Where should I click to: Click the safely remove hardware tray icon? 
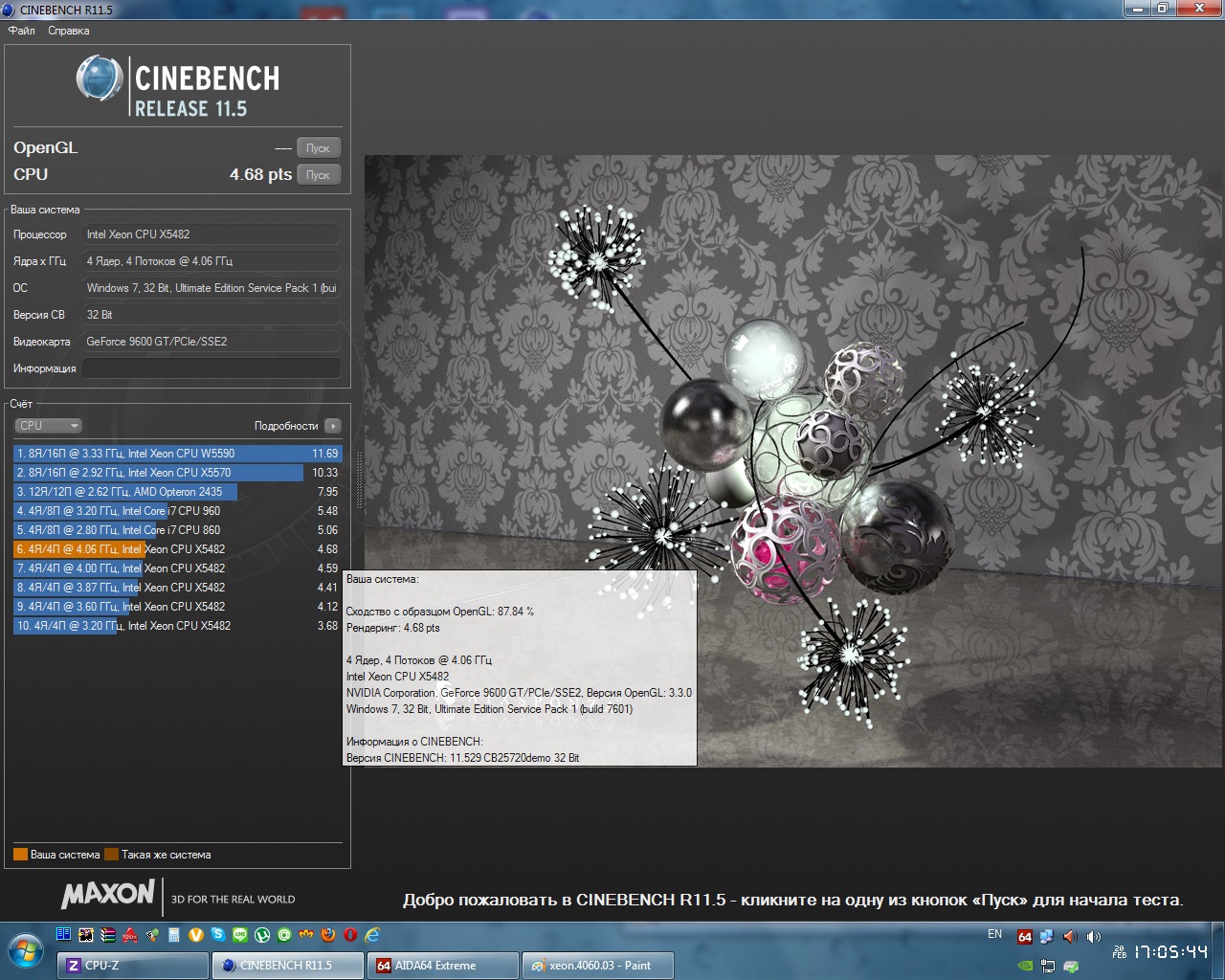[x=1071, y=966]
